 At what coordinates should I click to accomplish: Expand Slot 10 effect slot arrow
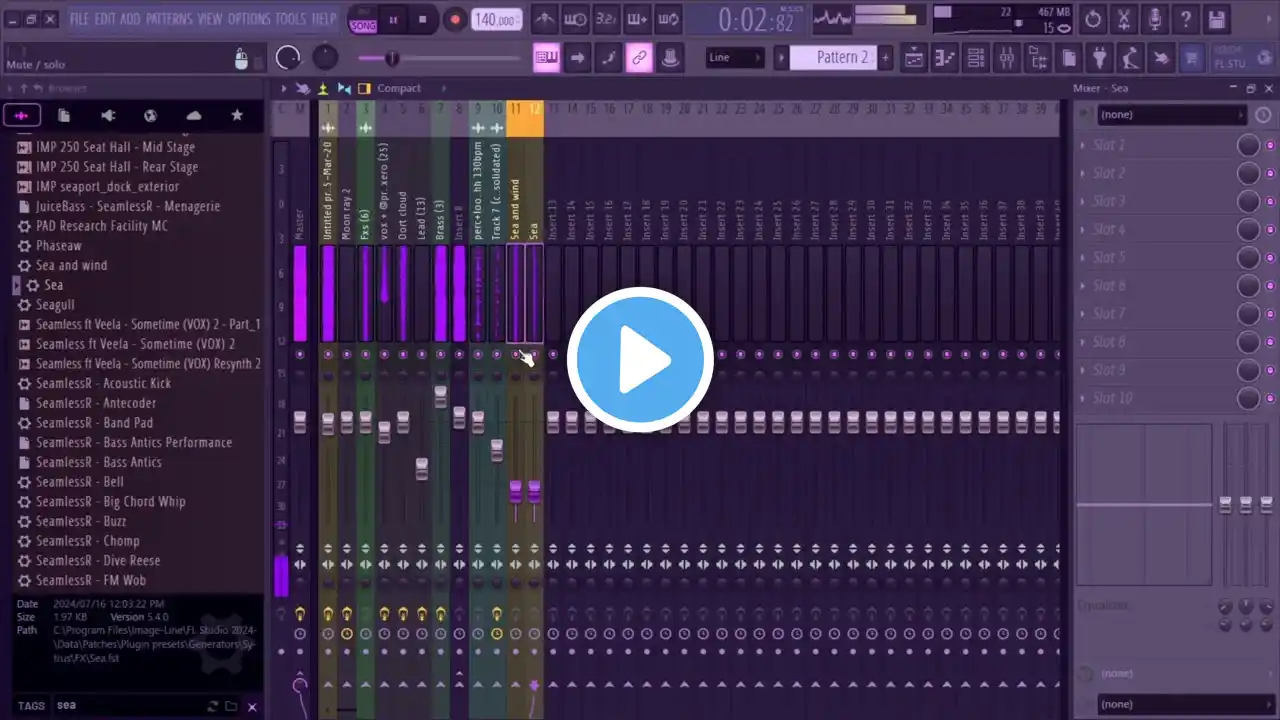click(1082, 398)
